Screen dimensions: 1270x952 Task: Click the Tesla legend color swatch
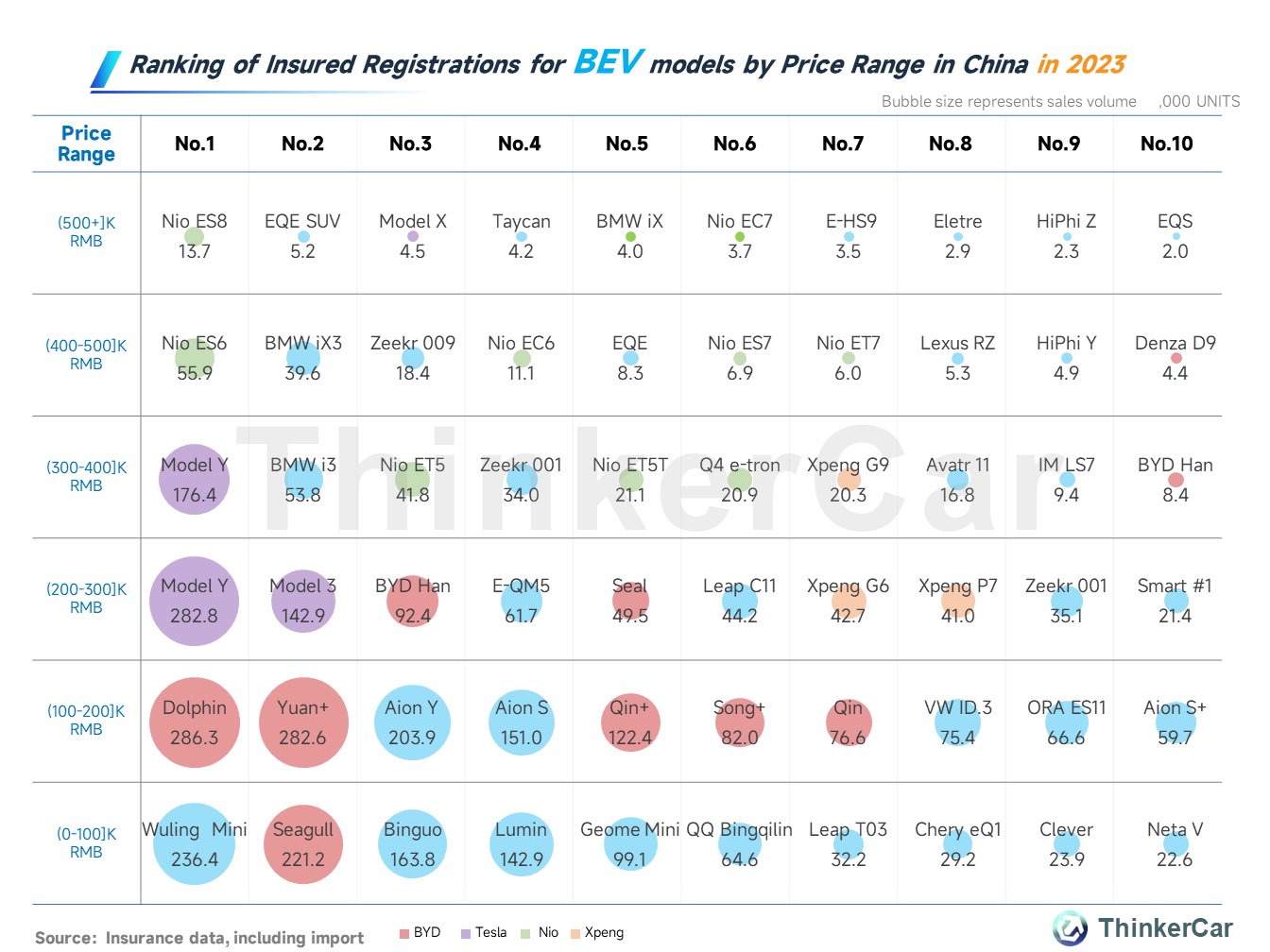pyautogui.click(x=466, y=933)
